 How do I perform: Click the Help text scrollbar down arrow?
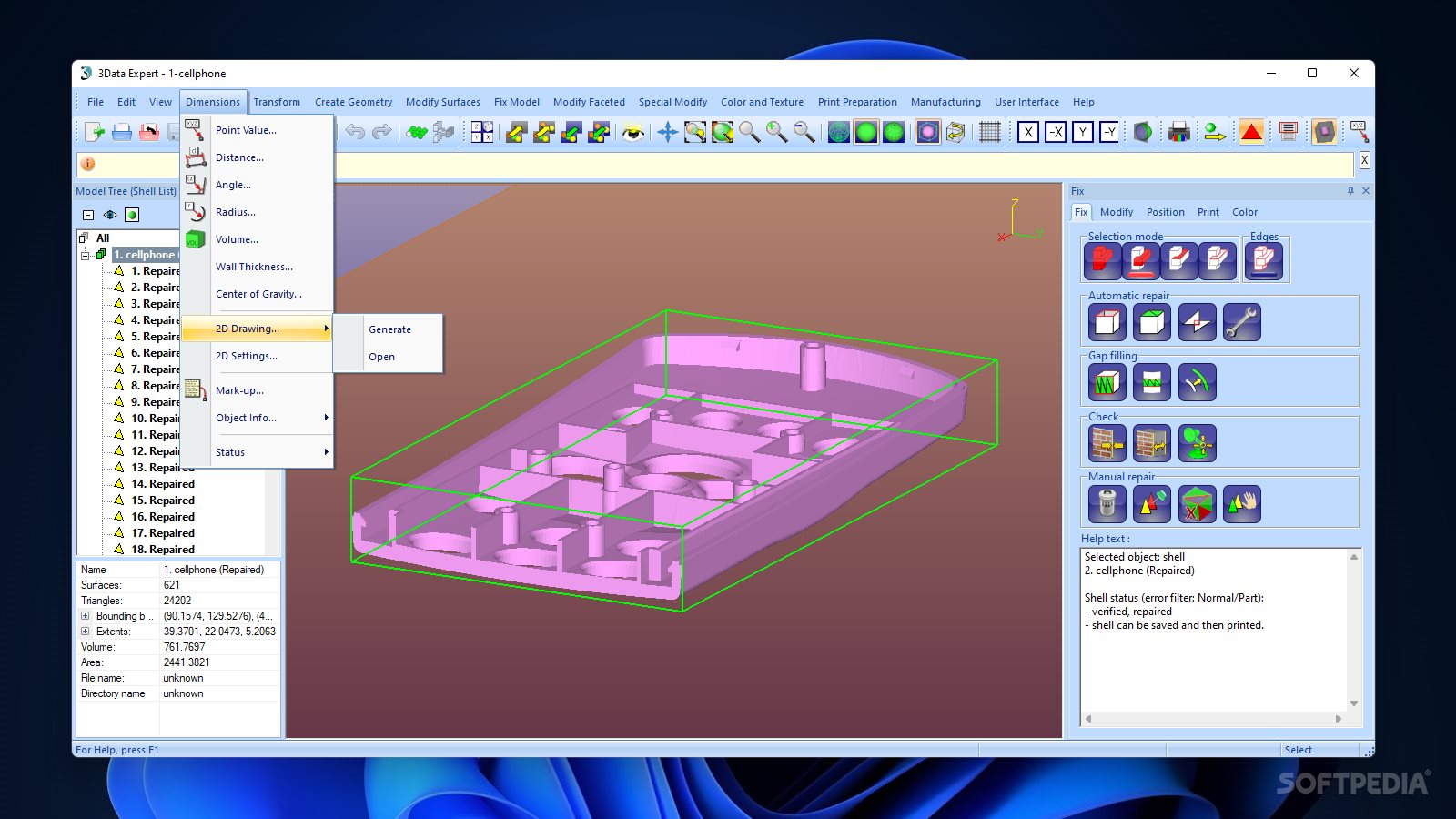[1354, 703]
